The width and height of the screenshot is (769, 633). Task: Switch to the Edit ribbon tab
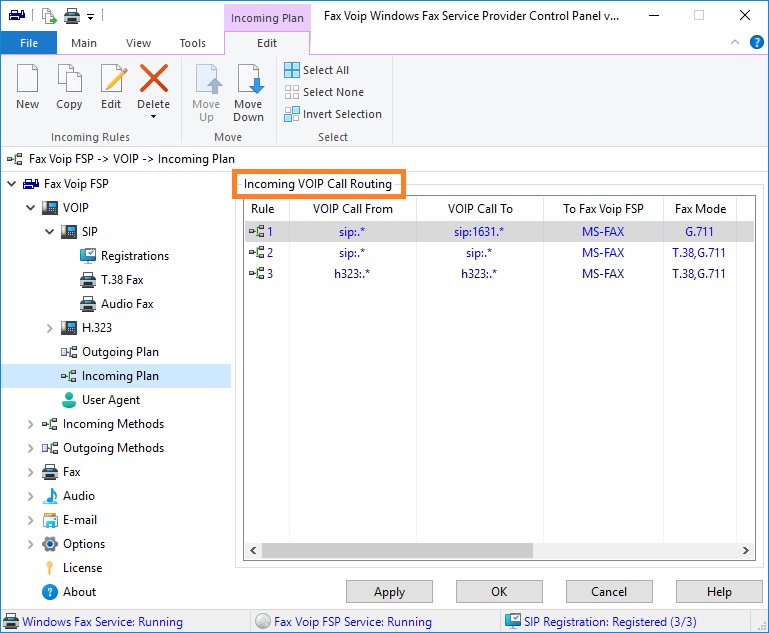[267, 43]
